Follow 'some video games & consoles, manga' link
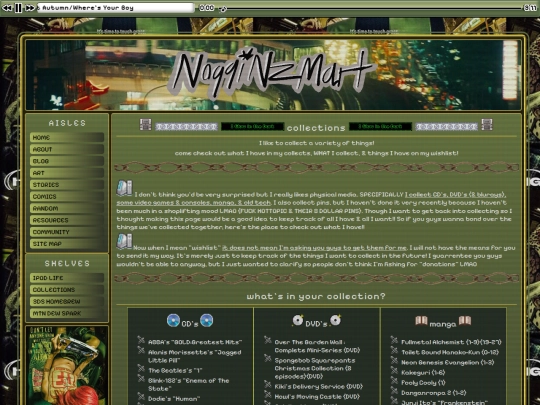Viewport: 540px width, 405px height. [194, 203]
